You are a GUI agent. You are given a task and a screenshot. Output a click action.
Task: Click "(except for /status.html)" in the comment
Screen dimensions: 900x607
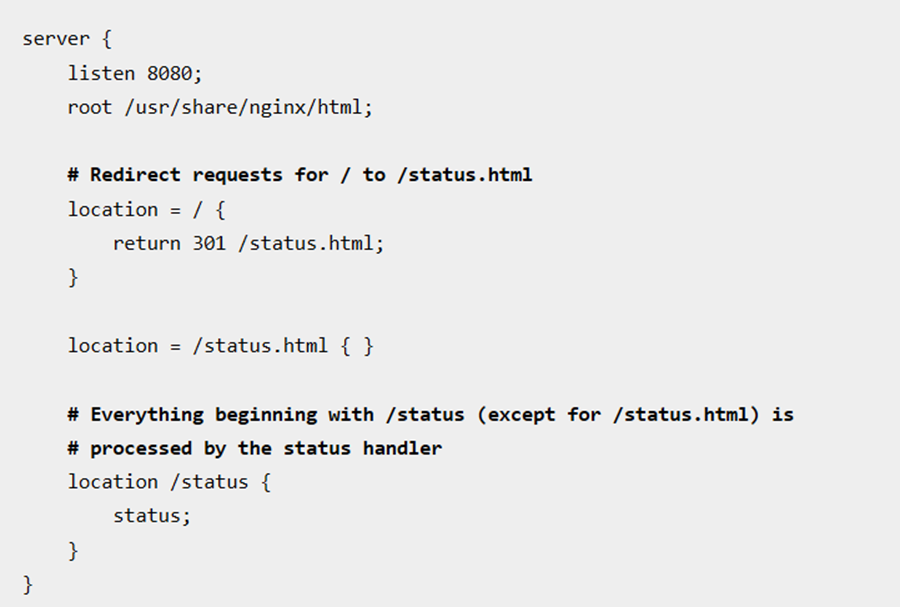pyautogui.click(x=618, y=414)
